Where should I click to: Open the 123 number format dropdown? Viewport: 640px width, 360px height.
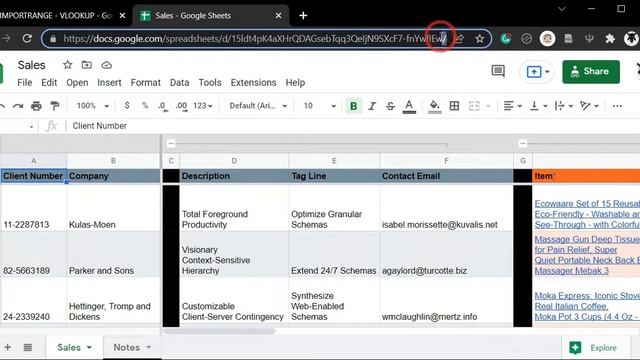tap(203, 106)
